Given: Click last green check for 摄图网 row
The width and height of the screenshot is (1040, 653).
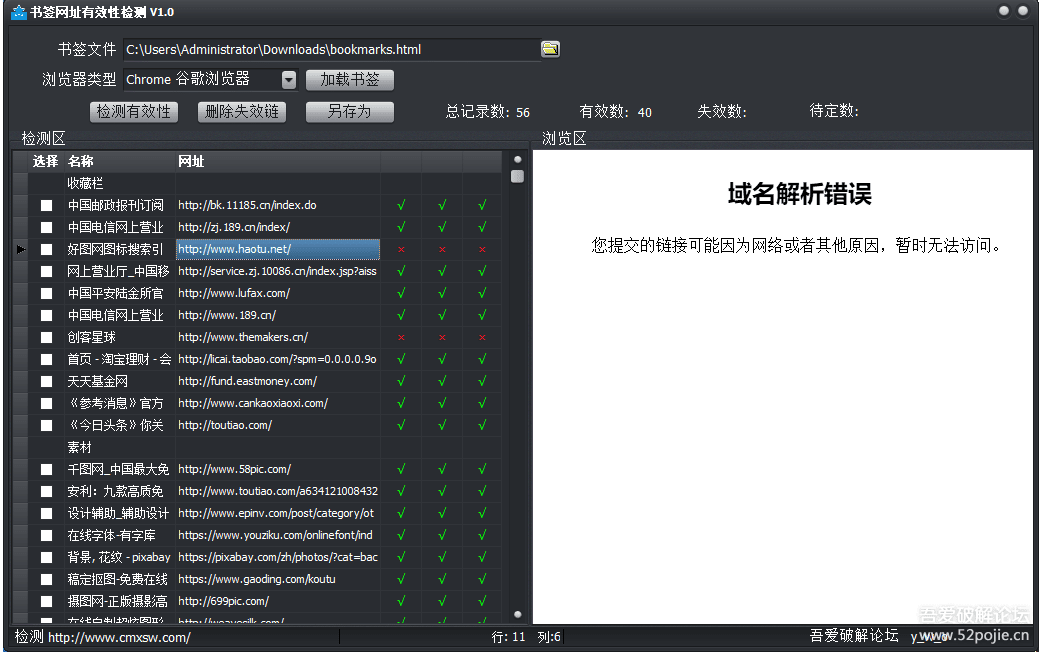Looking at the screenshot, I should click(482, 601).
